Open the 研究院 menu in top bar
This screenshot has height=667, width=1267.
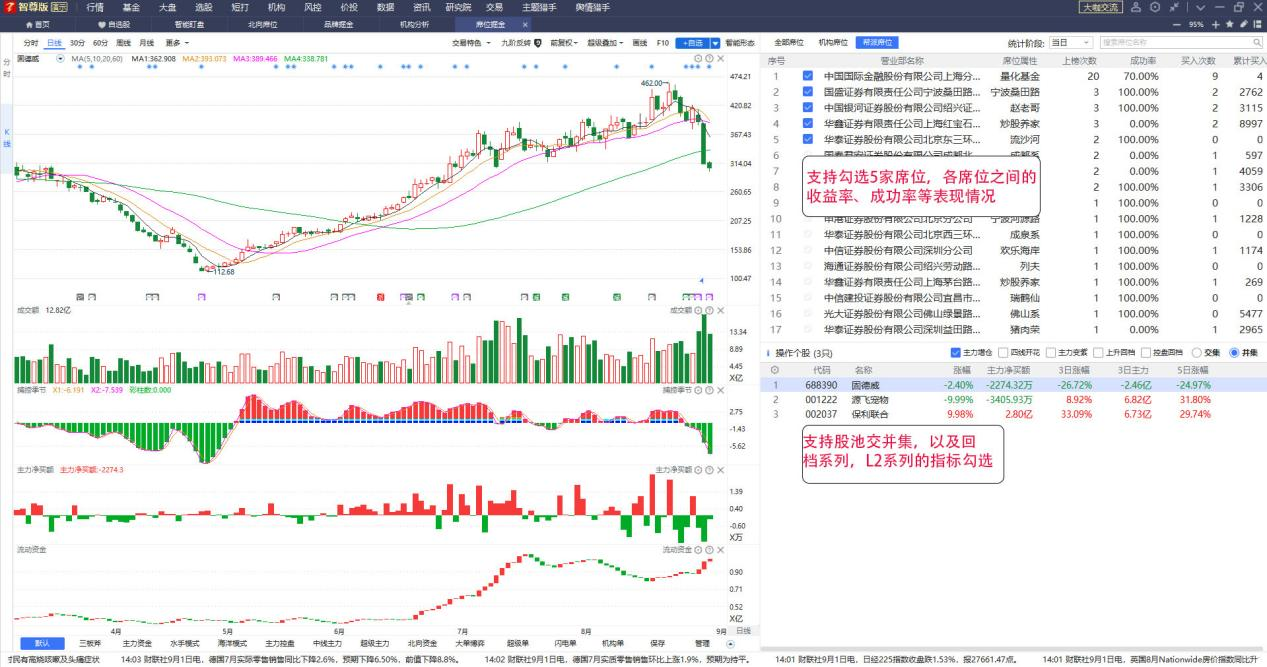click(458, 7)
